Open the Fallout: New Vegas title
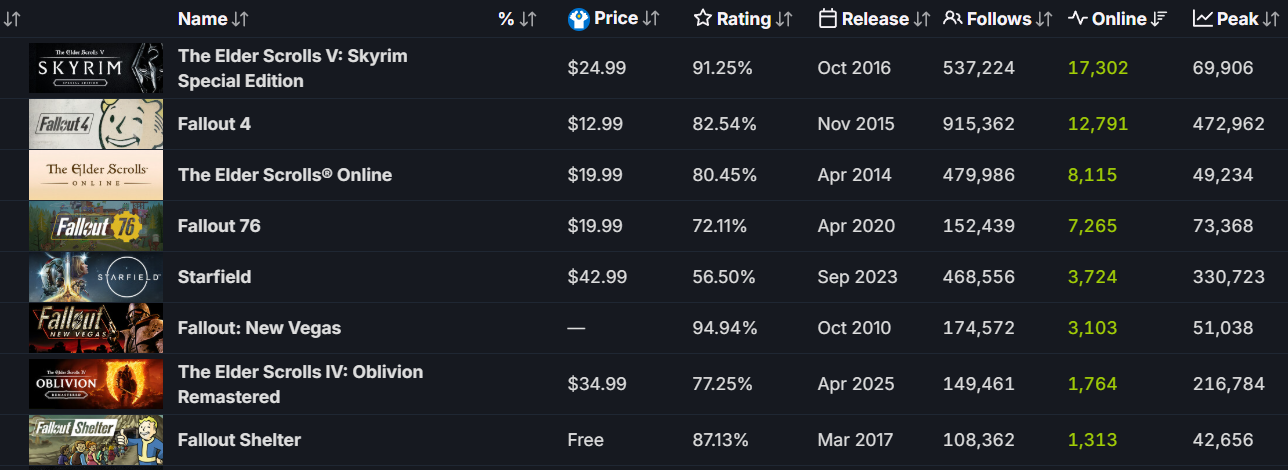This screenshot has height=470, width=1288. click(259, 328)
